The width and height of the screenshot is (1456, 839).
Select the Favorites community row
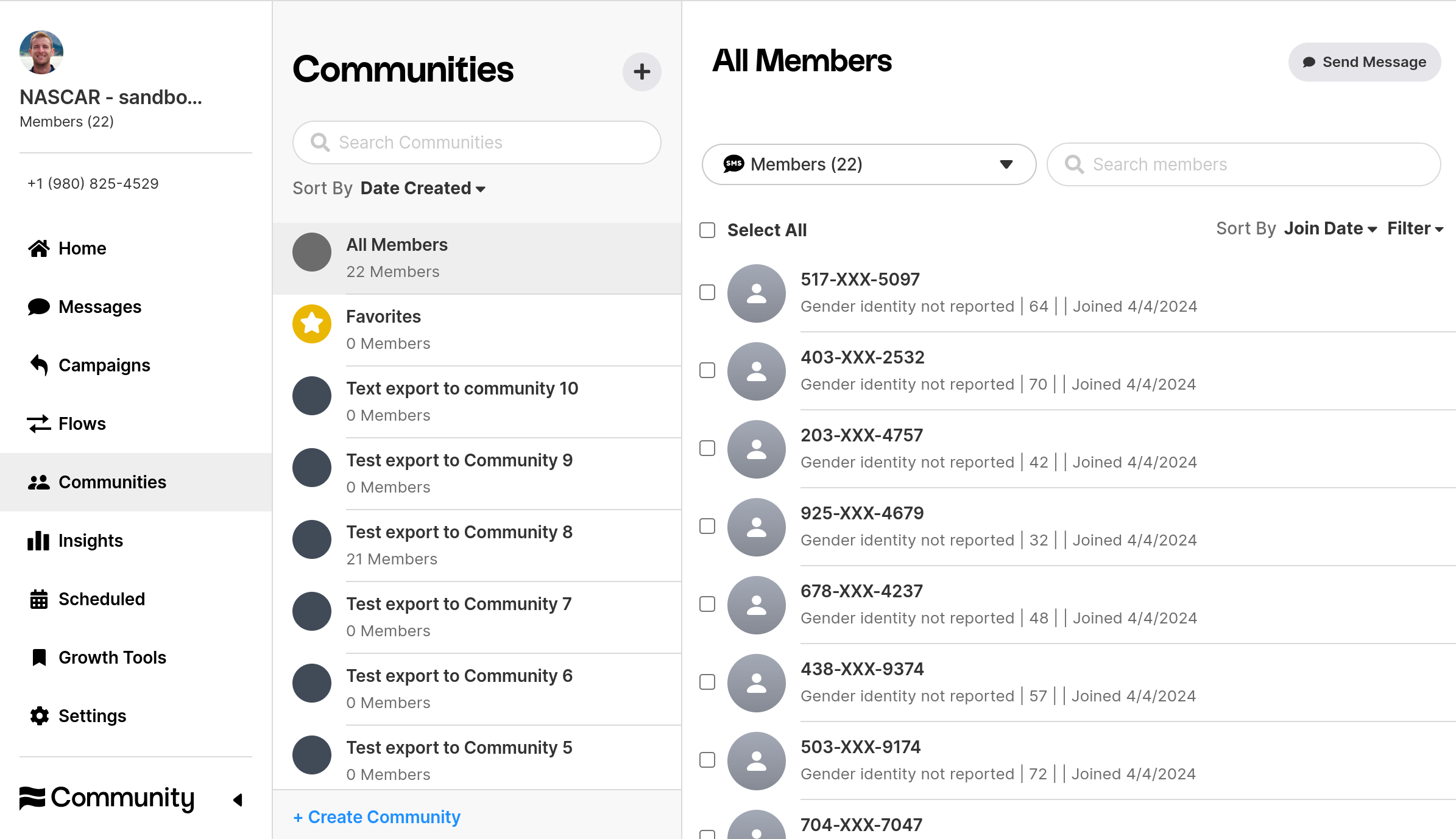[477, 330]
